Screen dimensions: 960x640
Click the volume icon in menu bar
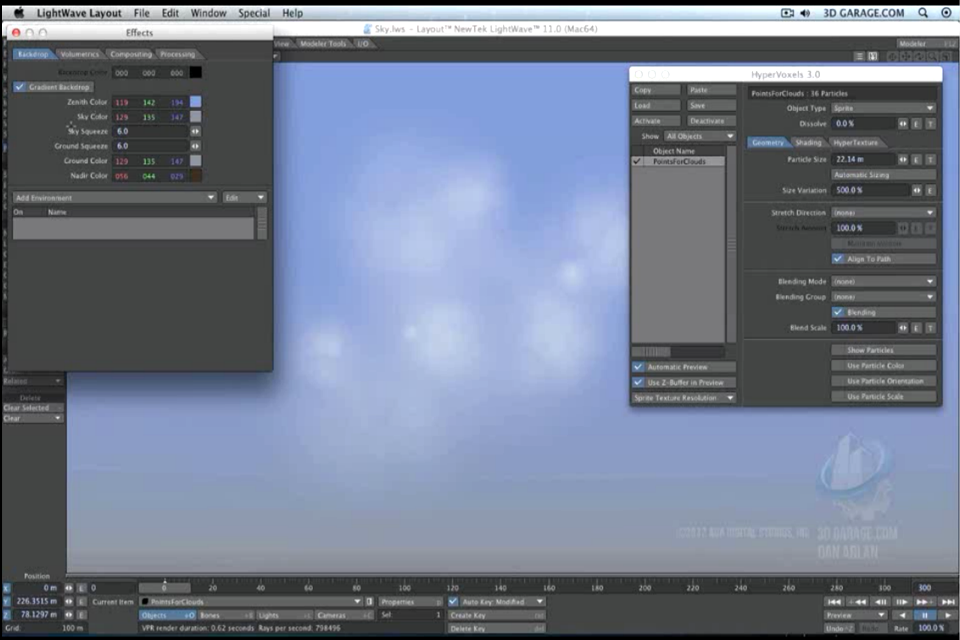(805, 13)
